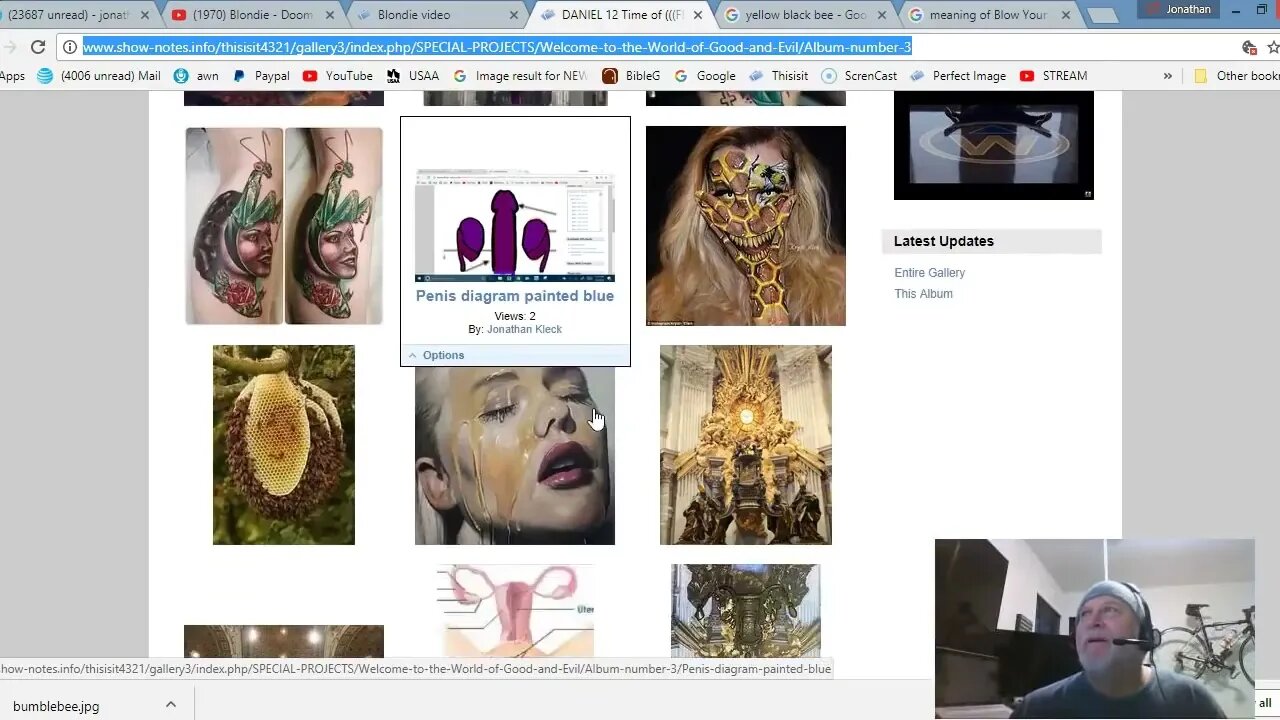Viewport: 1280px width, 720px height.
Task: Open the honey-dripping face thumbnail
Action: pos(515,456)
